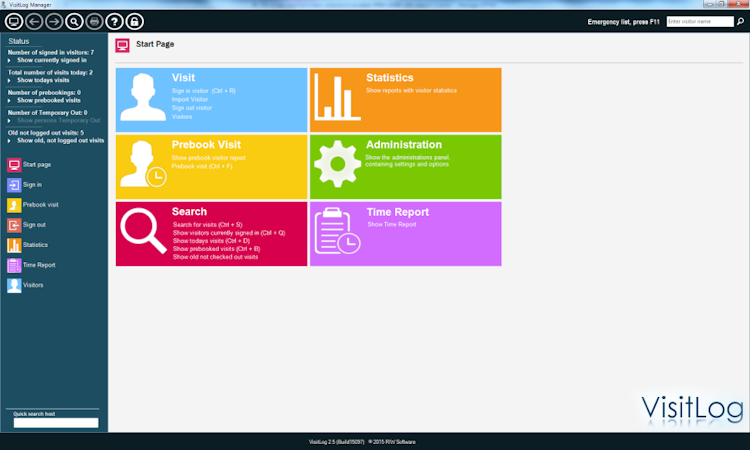Click the gear on Administration tile
The height and width of the screenshot is (450, 750).
(337, 164)
